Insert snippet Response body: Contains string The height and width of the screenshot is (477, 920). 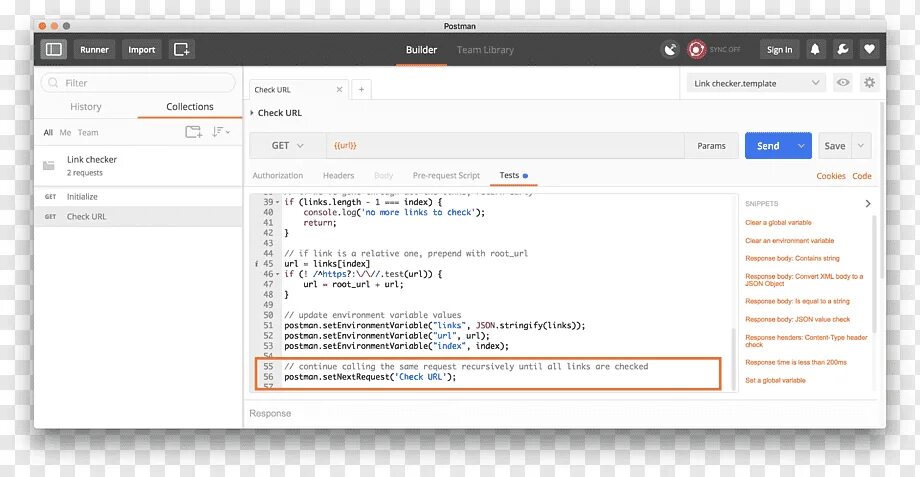click(792, 258)
